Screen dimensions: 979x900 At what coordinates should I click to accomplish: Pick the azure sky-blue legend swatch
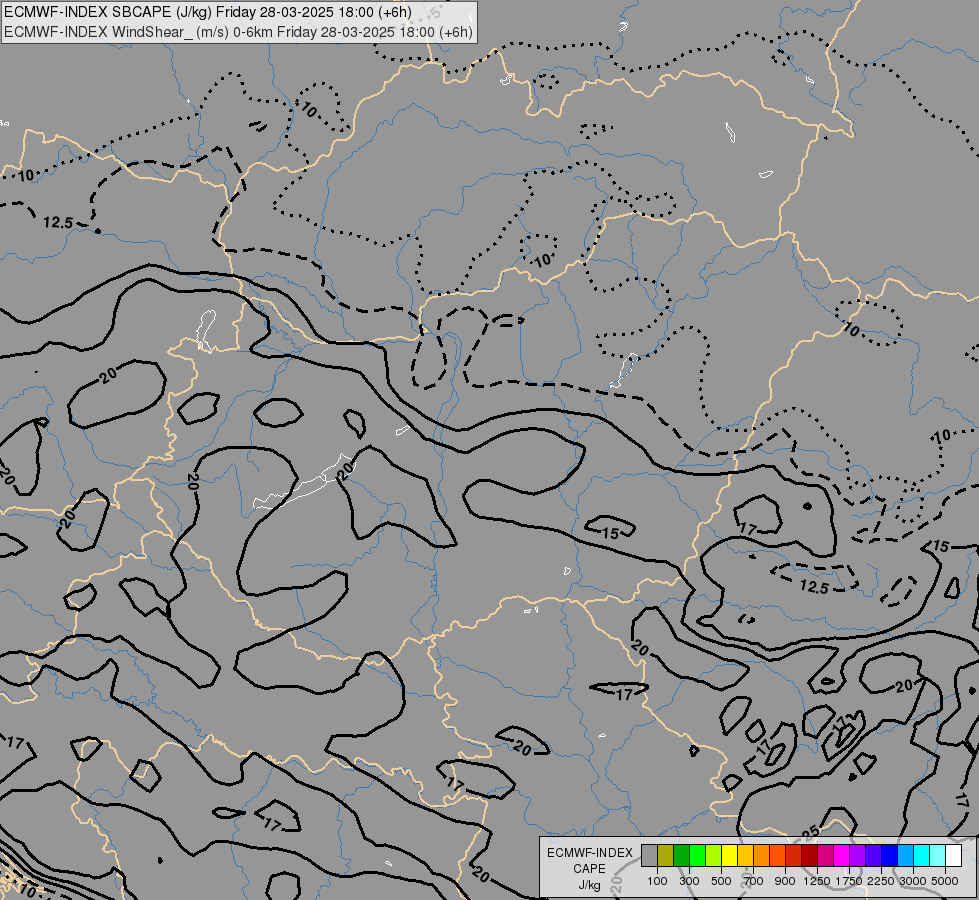pos(905,855)
